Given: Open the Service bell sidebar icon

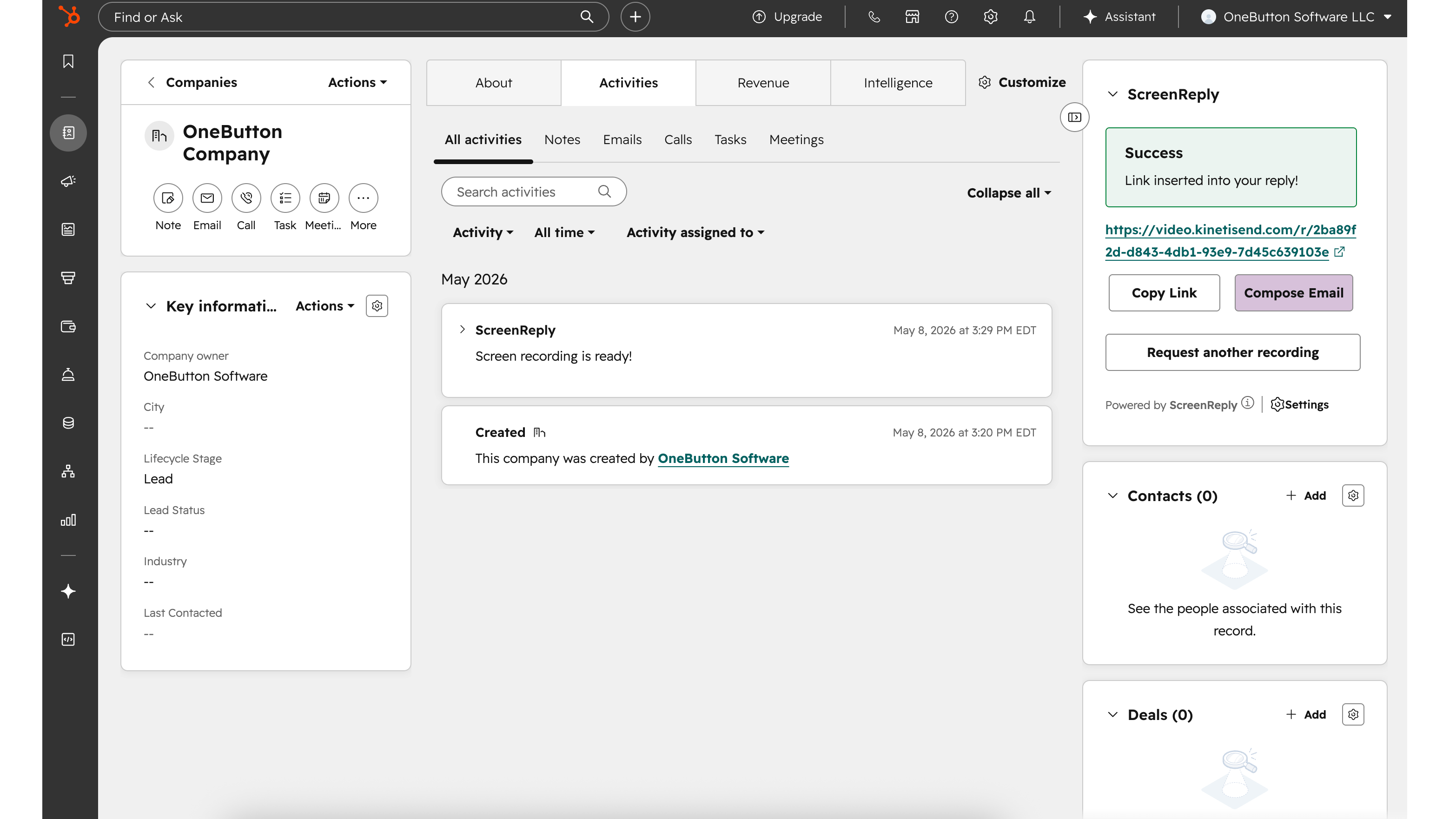Looking at the screenshot, I should click(68, 374).
